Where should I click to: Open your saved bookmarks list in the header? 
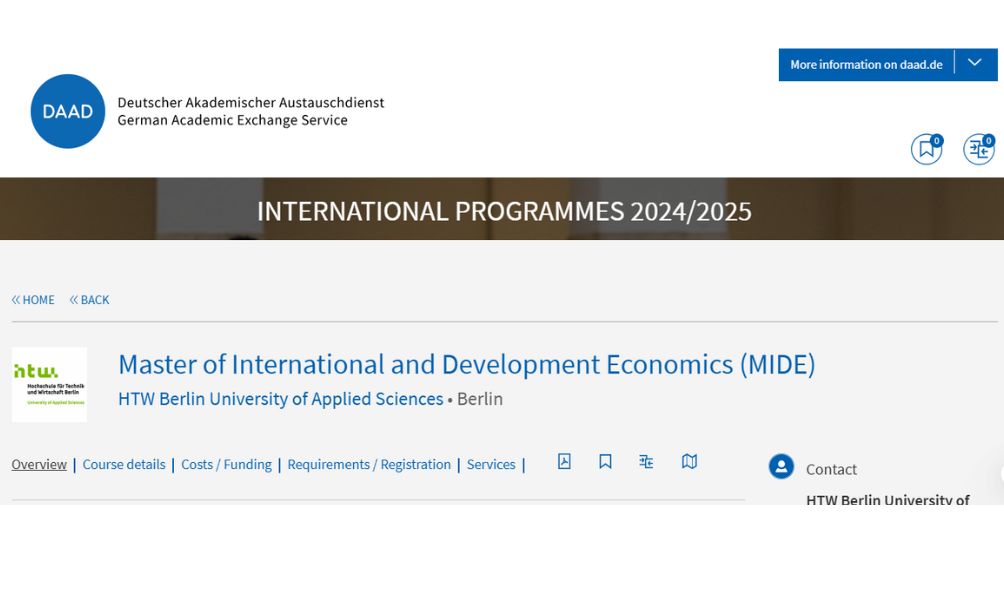click(x=926, y=148)
